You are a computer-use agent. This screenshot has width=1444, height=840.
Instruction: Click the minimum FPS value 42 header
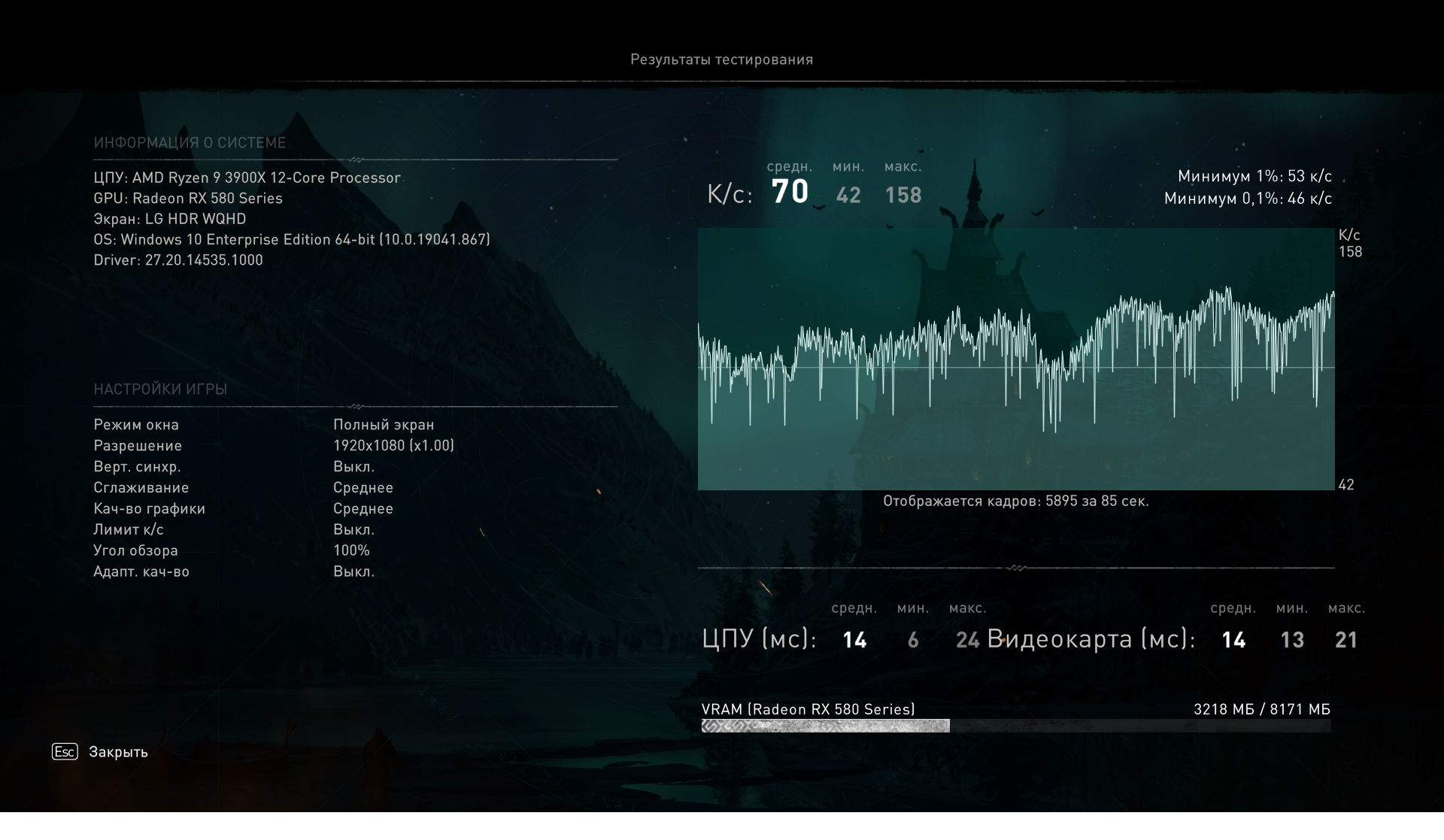pos(848,195)
